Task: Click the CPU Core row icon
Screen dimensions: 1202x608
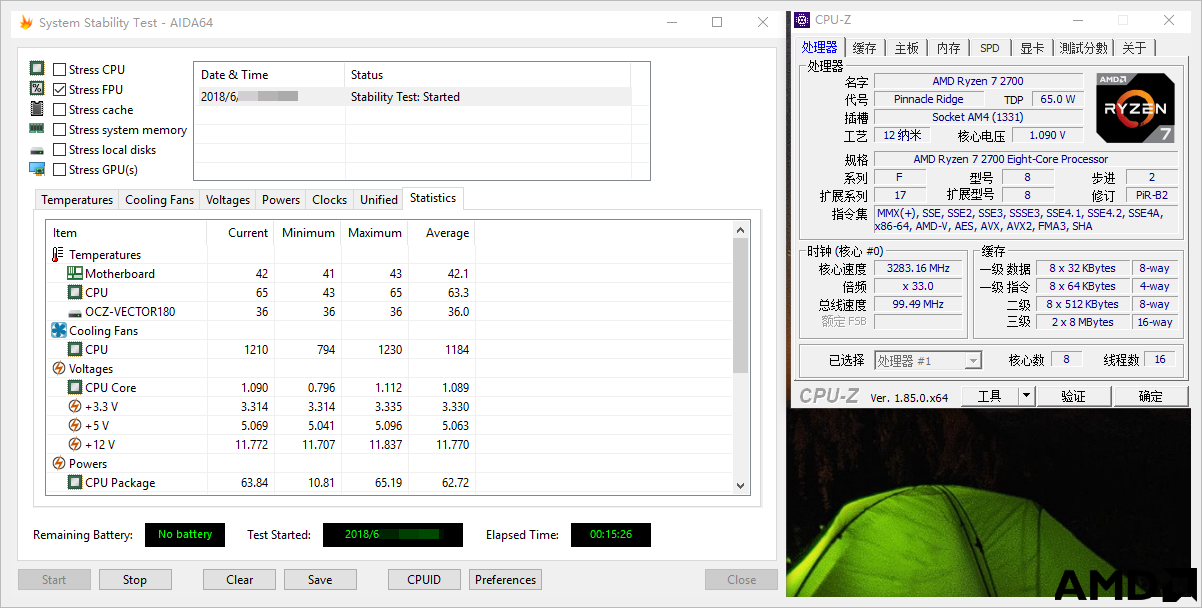Action: click(75, 388)
